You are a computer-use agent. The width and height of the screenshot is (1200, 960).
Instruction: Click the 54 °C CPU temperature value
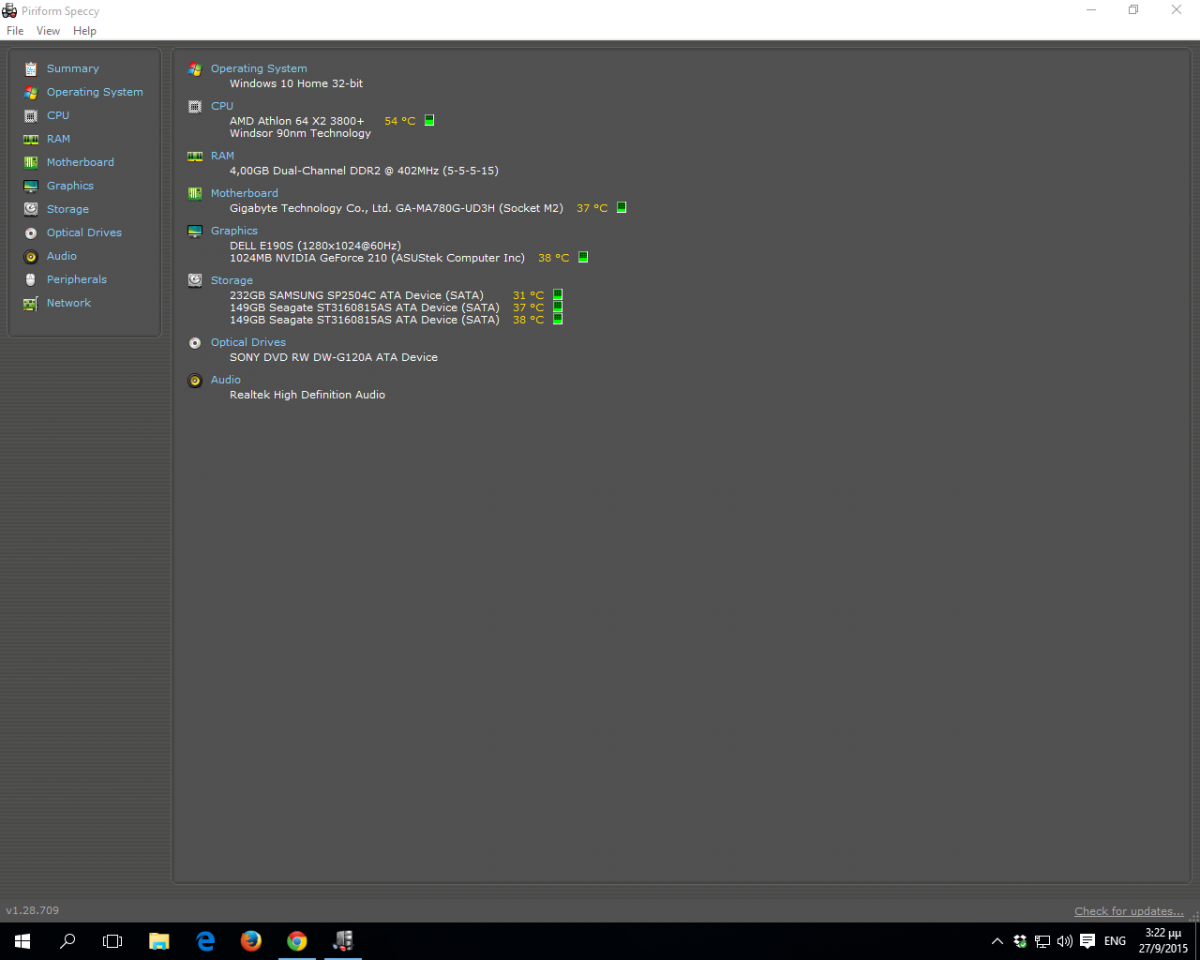coord(400,121)
